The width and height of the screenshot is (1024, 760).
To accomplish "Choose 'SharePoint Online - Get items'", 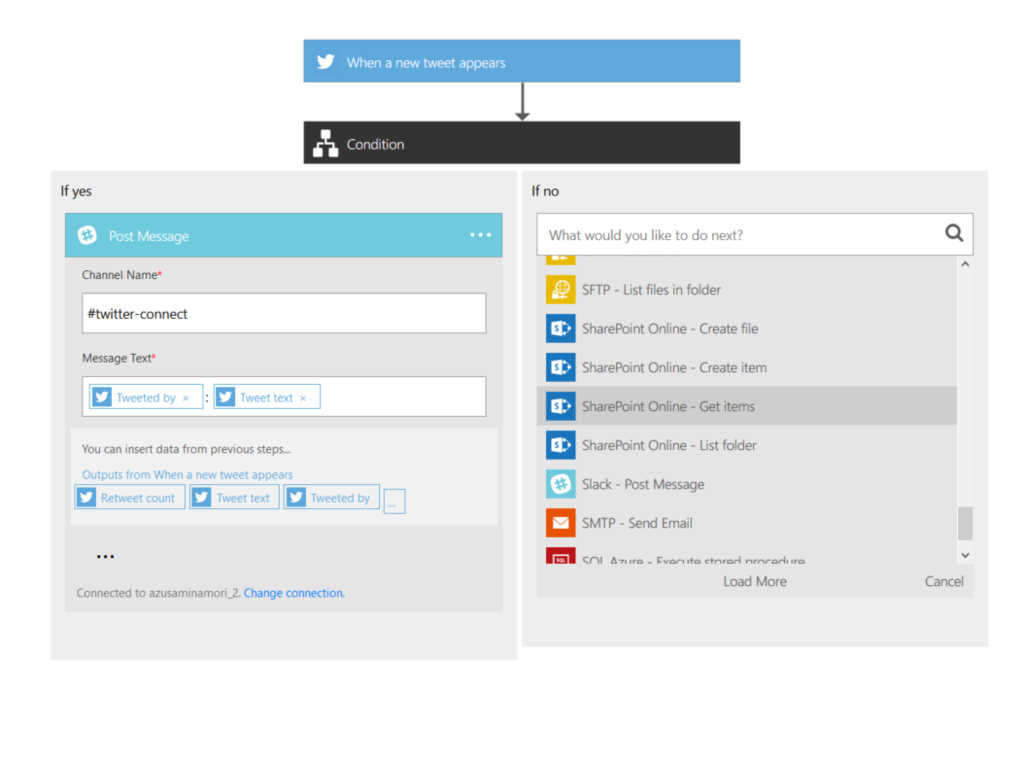I will click(746, 406).
